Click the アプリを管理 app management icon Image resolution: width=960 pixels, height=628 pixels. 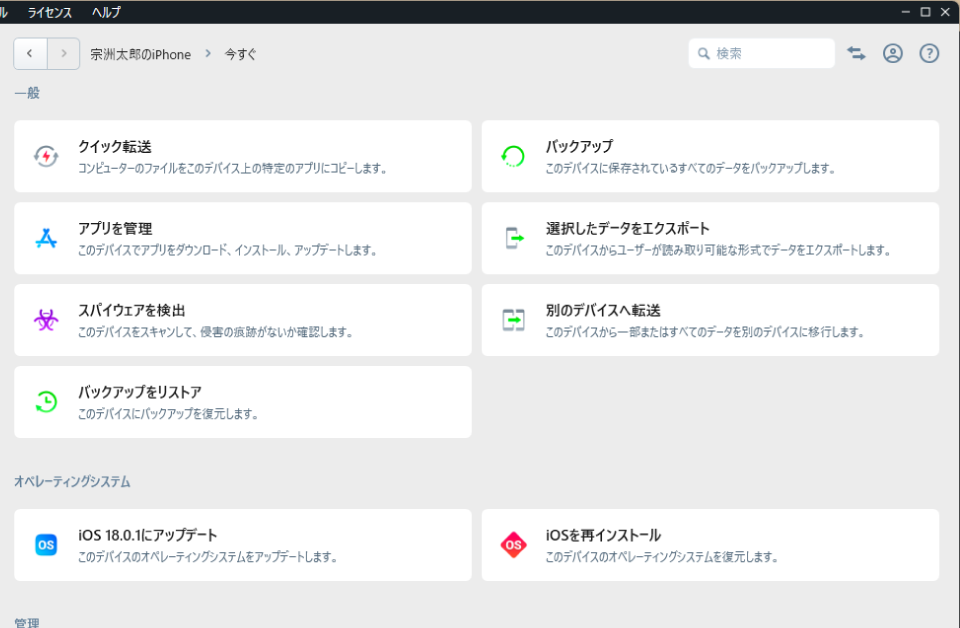tap(45, 238)
